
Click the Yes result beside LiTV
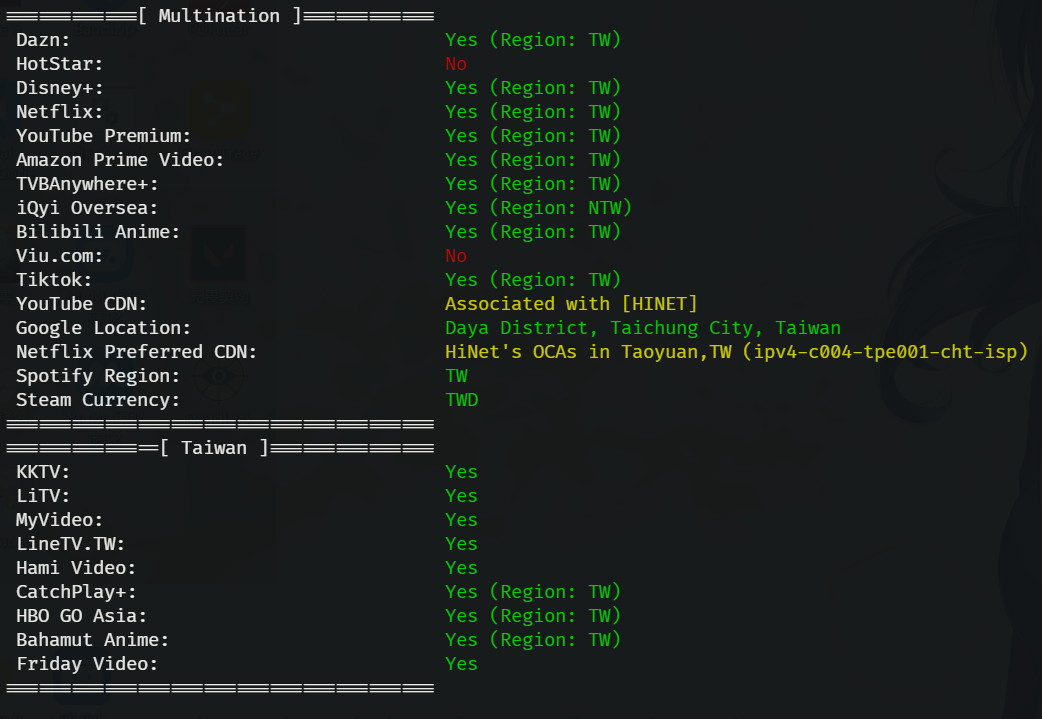point(461,496)
